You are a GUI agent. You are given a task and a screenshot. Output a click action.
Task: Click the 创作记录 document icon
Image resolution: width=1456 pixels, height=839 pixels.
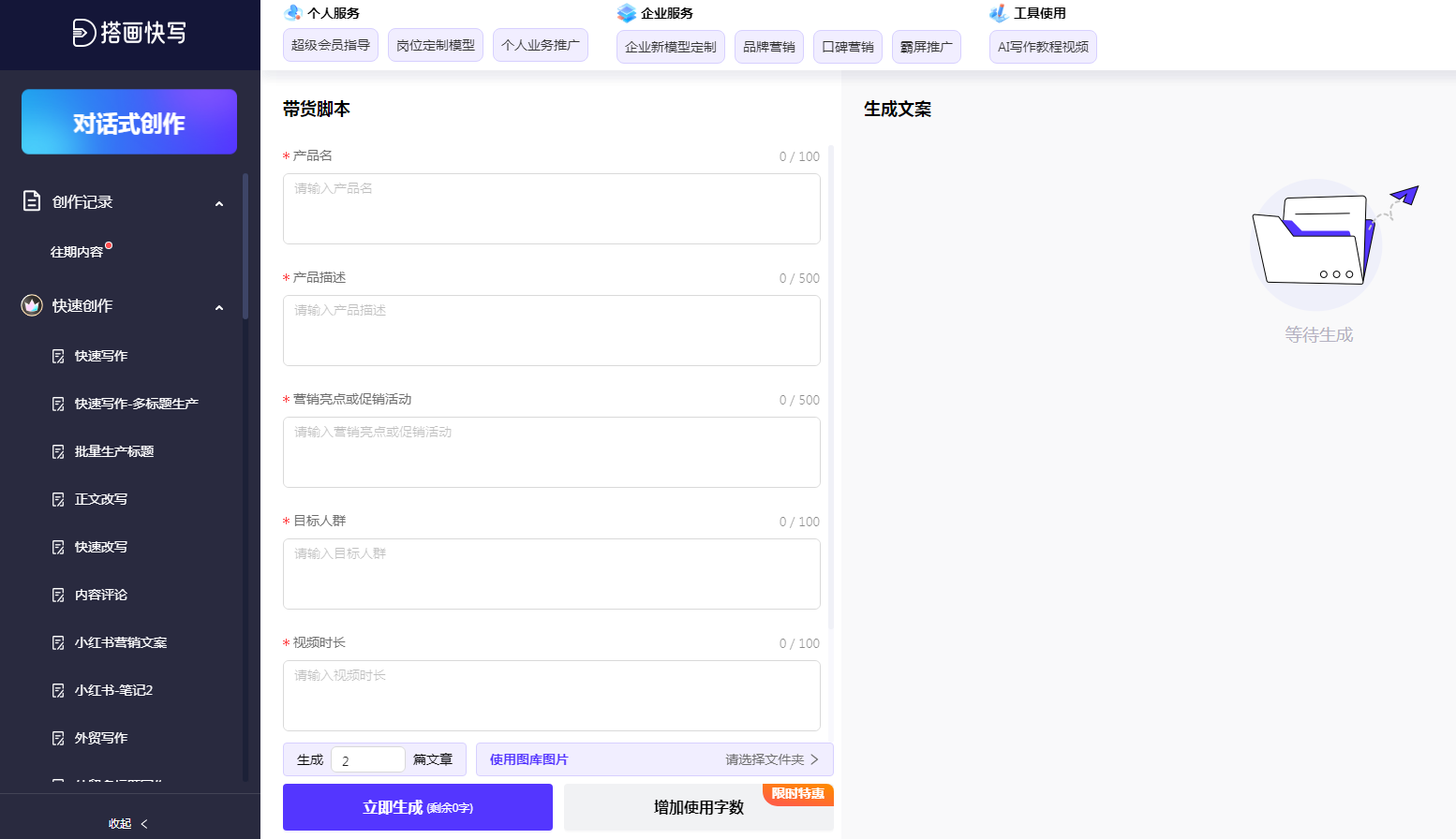30,200
